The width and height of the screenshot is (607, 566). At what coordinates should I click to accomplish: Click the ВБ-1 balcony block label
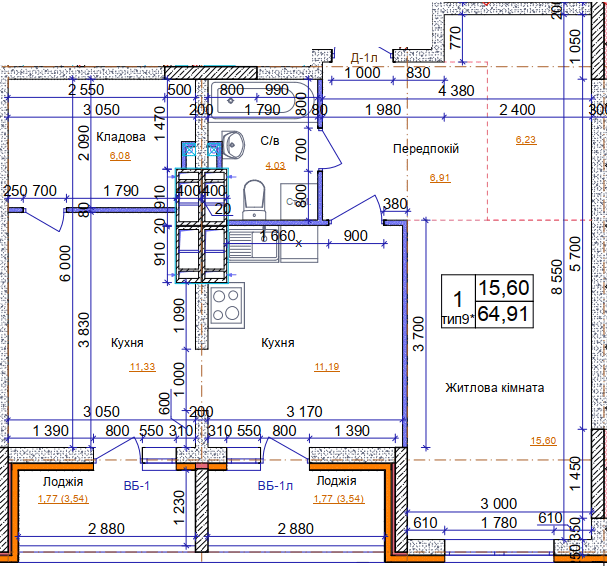(137, 485)
